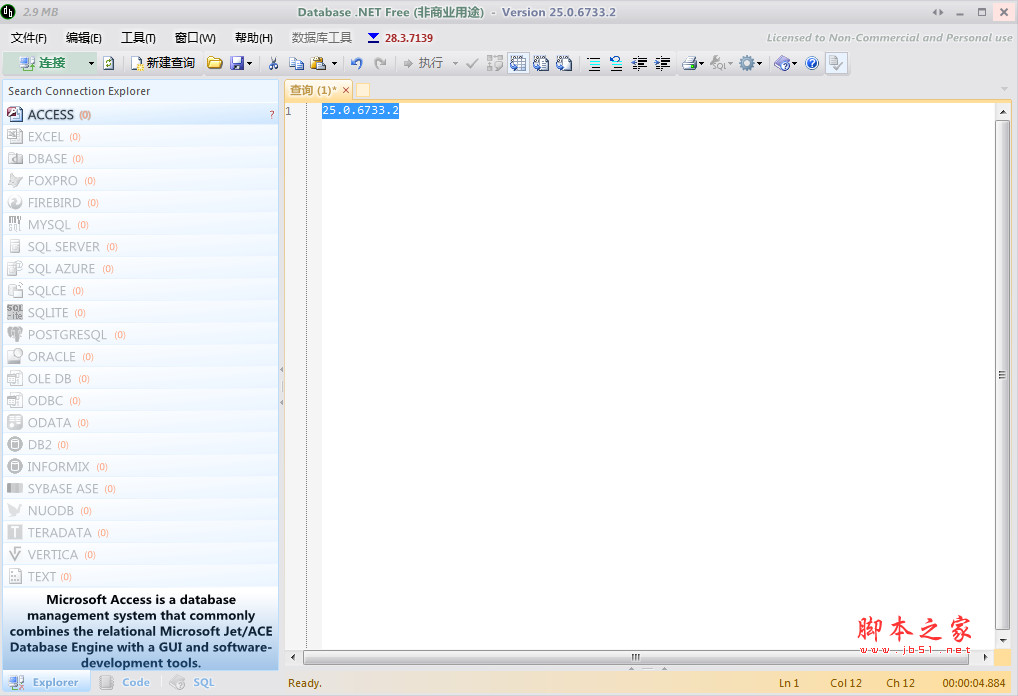This screenshot has height=696, width=1018.
Task: Select the ORACLE connection type
Action: pyautogui.click(x=141, y=356)
